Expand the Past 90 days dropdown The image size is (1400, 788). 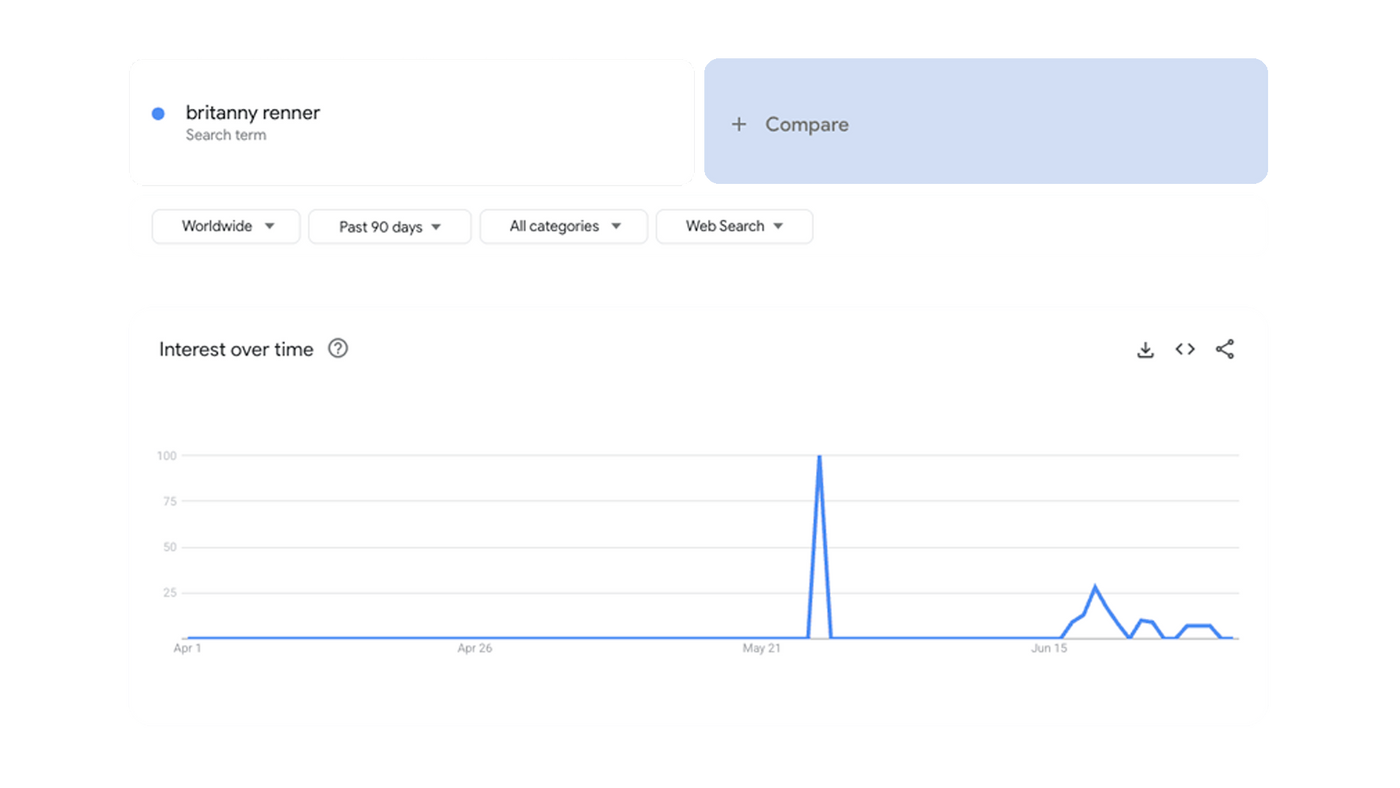pos(389,227)
